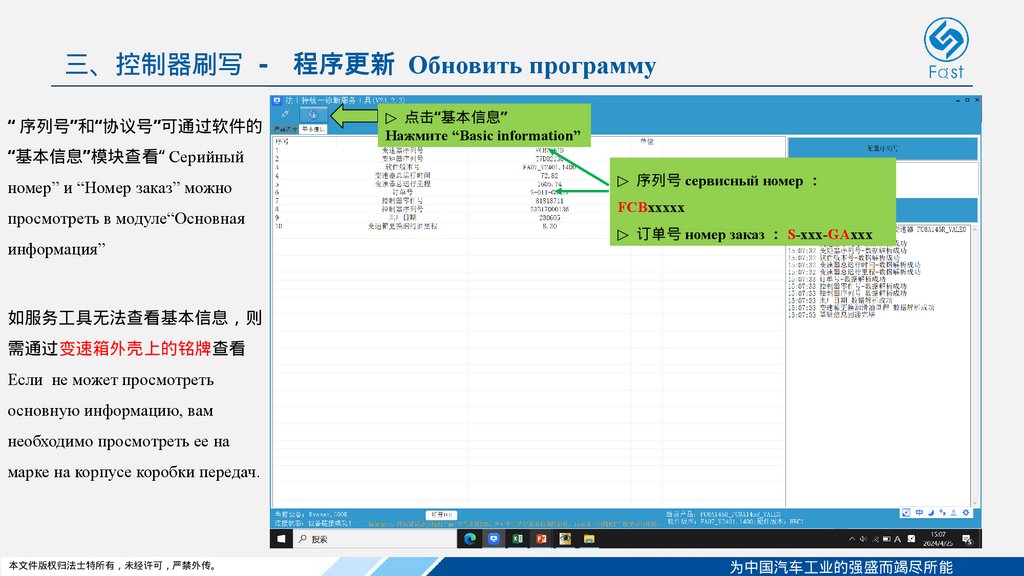Image resolution: width=1024 pixels, height=576 pixels.
Task: Expand the system tray hidden icons chevron
Action: click(852, 539)
